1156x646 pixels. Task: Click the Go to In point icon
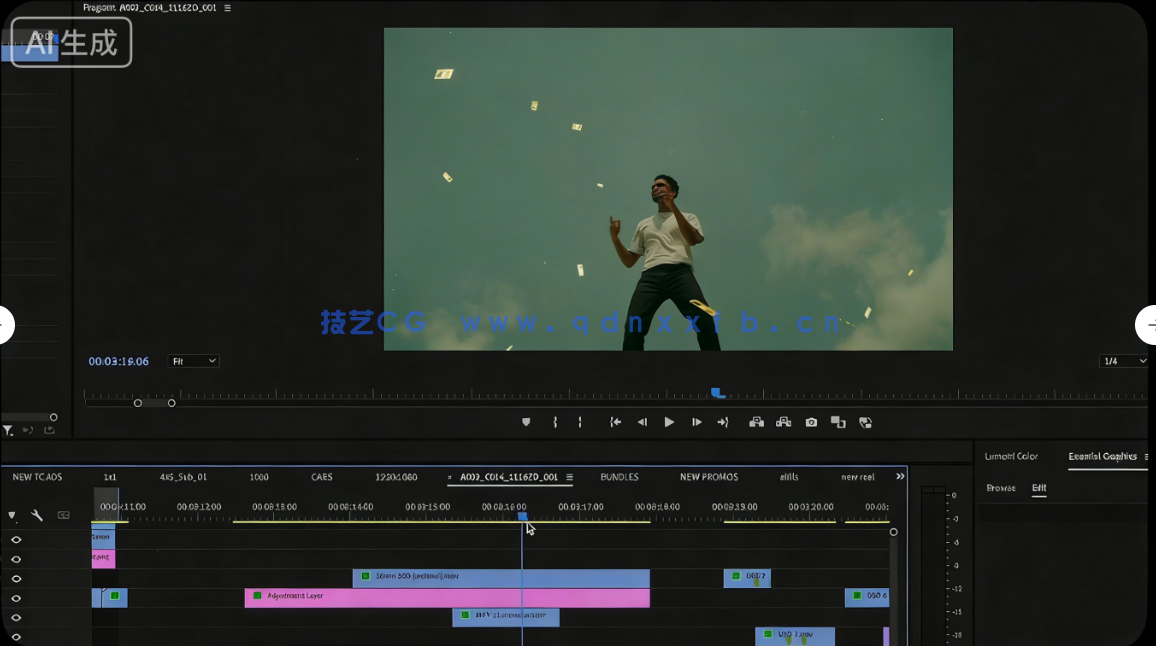pyautogui.click(x=615, y=423)
